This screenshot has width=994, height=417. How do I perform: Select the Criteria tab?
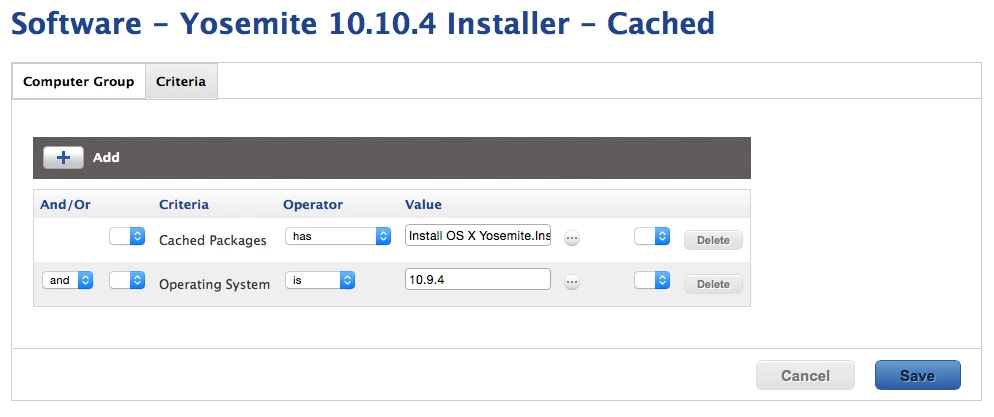pyautogui.click(x=181, y=82)
